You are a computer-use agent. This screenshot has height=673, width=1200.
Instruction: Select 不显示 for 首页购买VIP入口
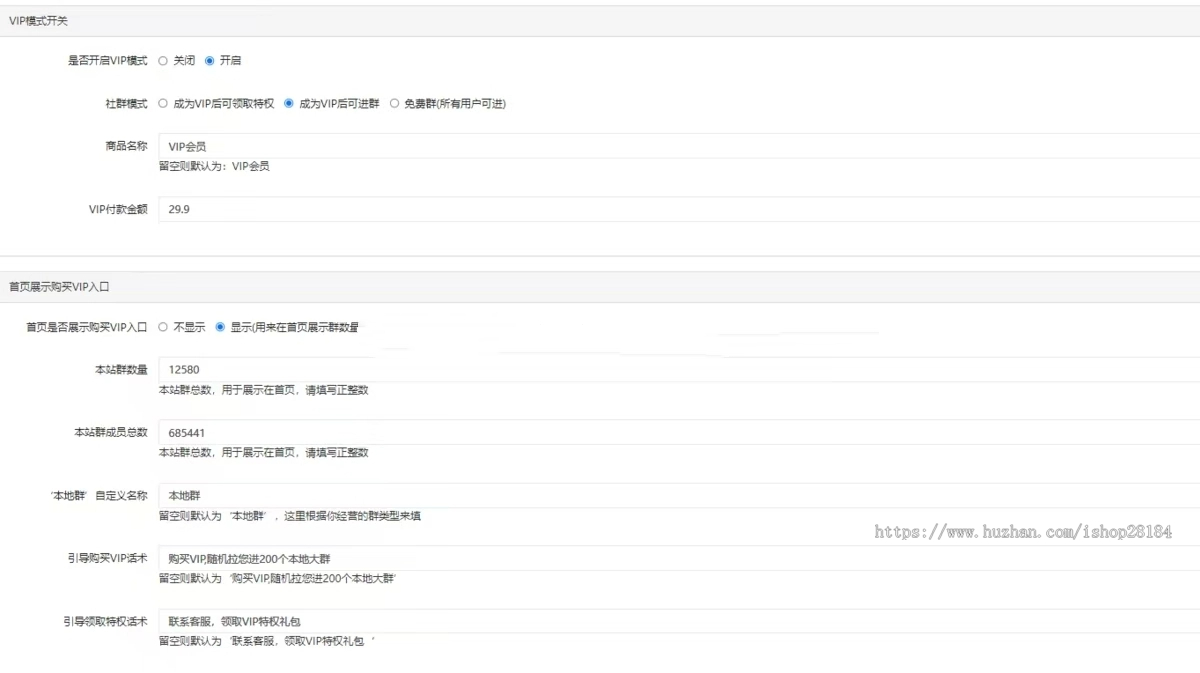coord(163,327)
